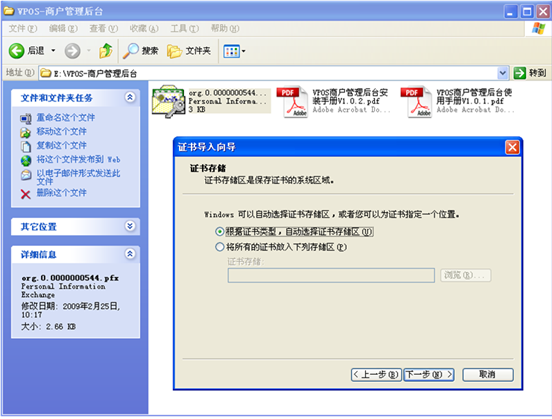This screenshot has width=552, height=419.
Task: Click the Up folder toolbar icon
Action: pos(105,51)
